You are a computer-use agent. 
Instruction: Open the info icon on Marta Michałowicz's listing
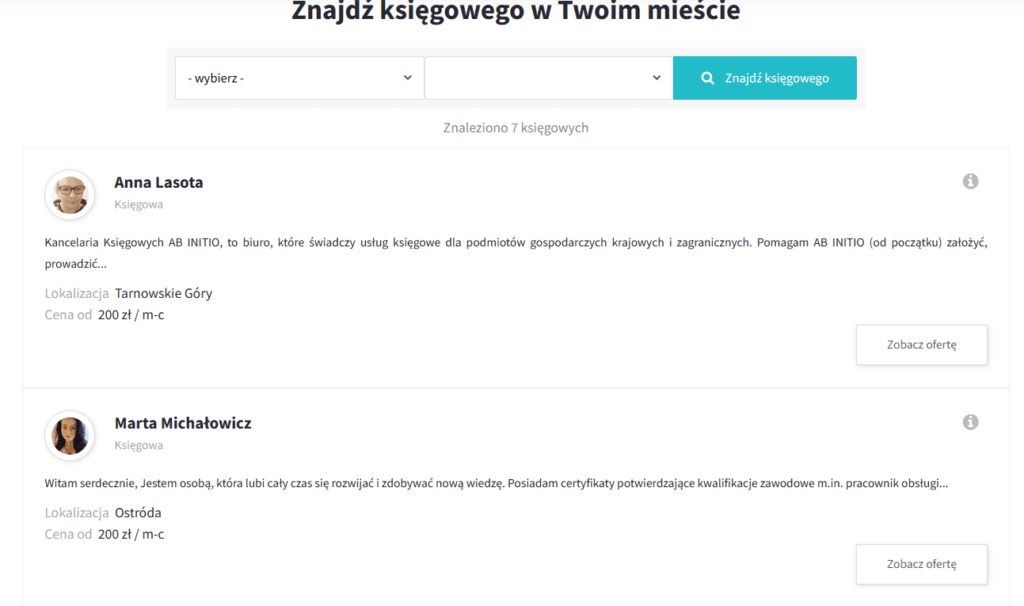pyautogui.click(x=971, y=422)
